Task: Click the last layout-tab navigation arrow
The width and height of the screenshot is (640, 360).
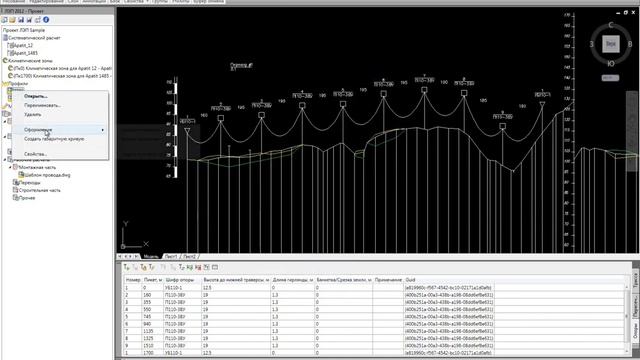Action: coord(136,256)
